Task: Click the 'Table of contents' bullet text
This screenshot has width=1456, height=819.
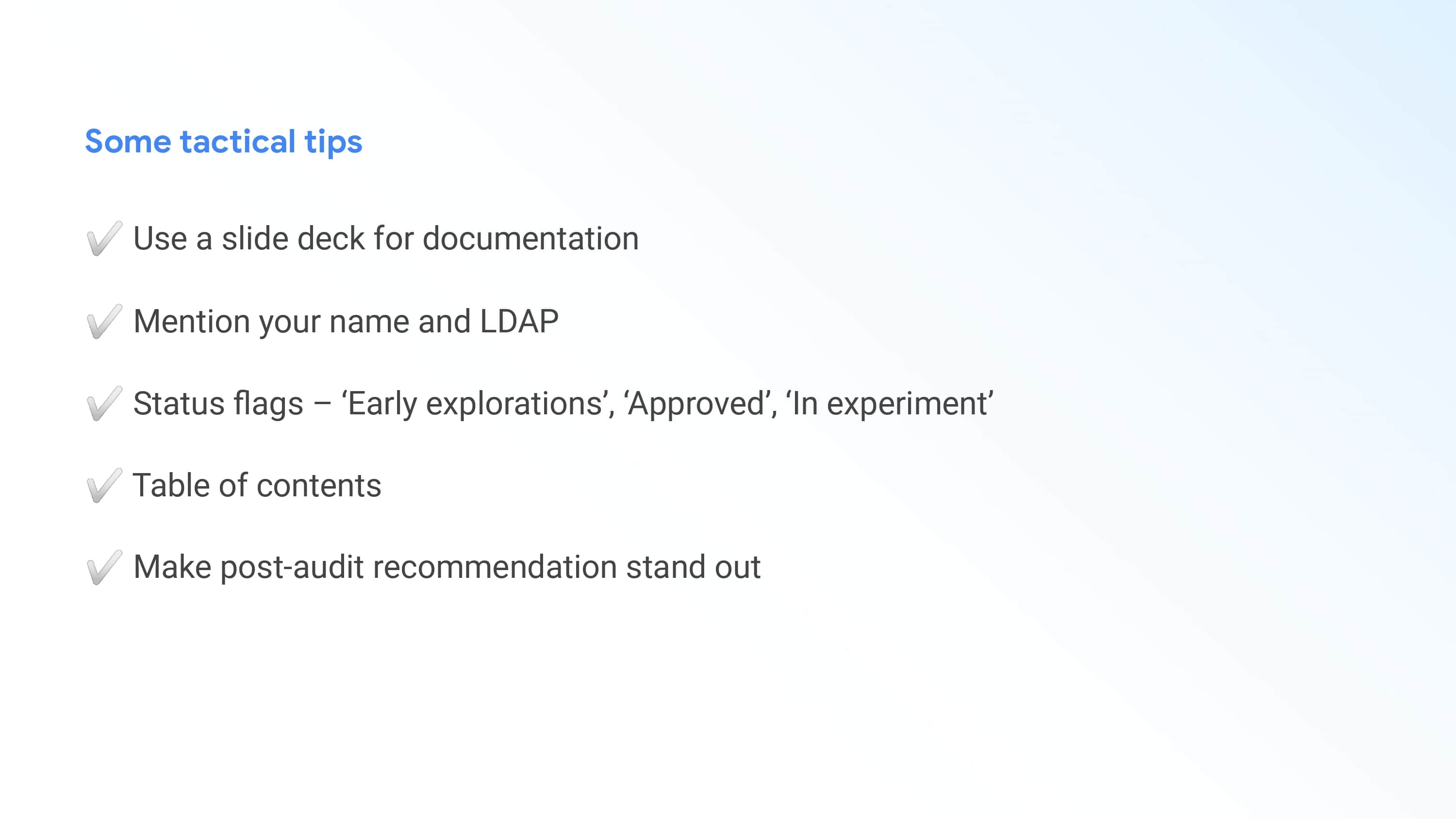Action: pyautogui.click(x=257, y=486)
